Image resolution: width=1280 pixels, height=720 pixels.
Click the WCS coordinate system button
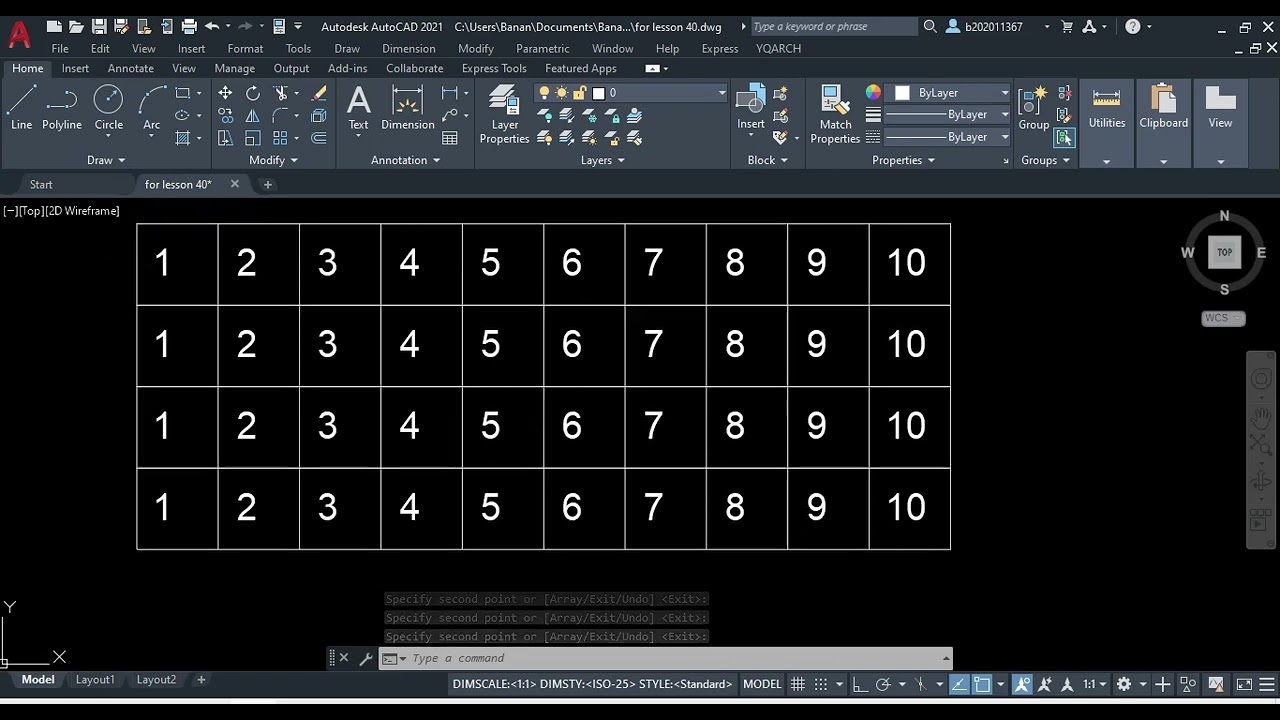[1223, 318]
